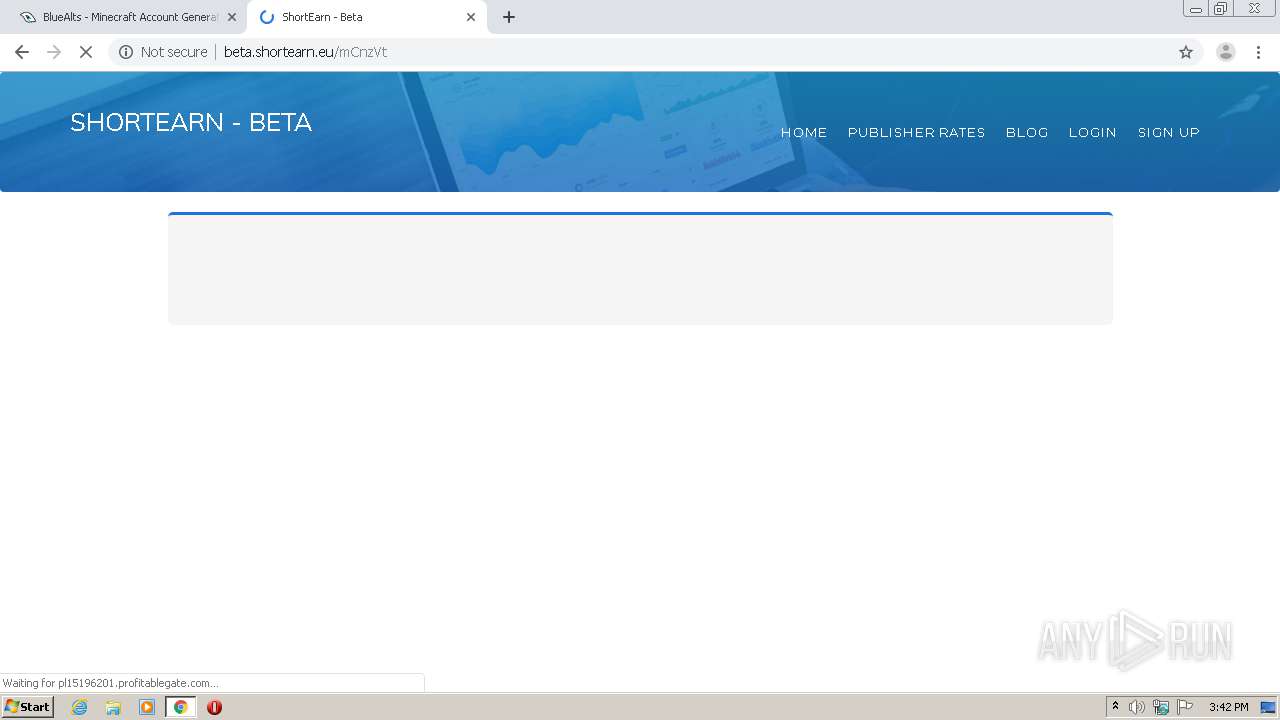Select the Chrome taskbar button
Viewport: 1280px width, 720px height.
(181, 707)
